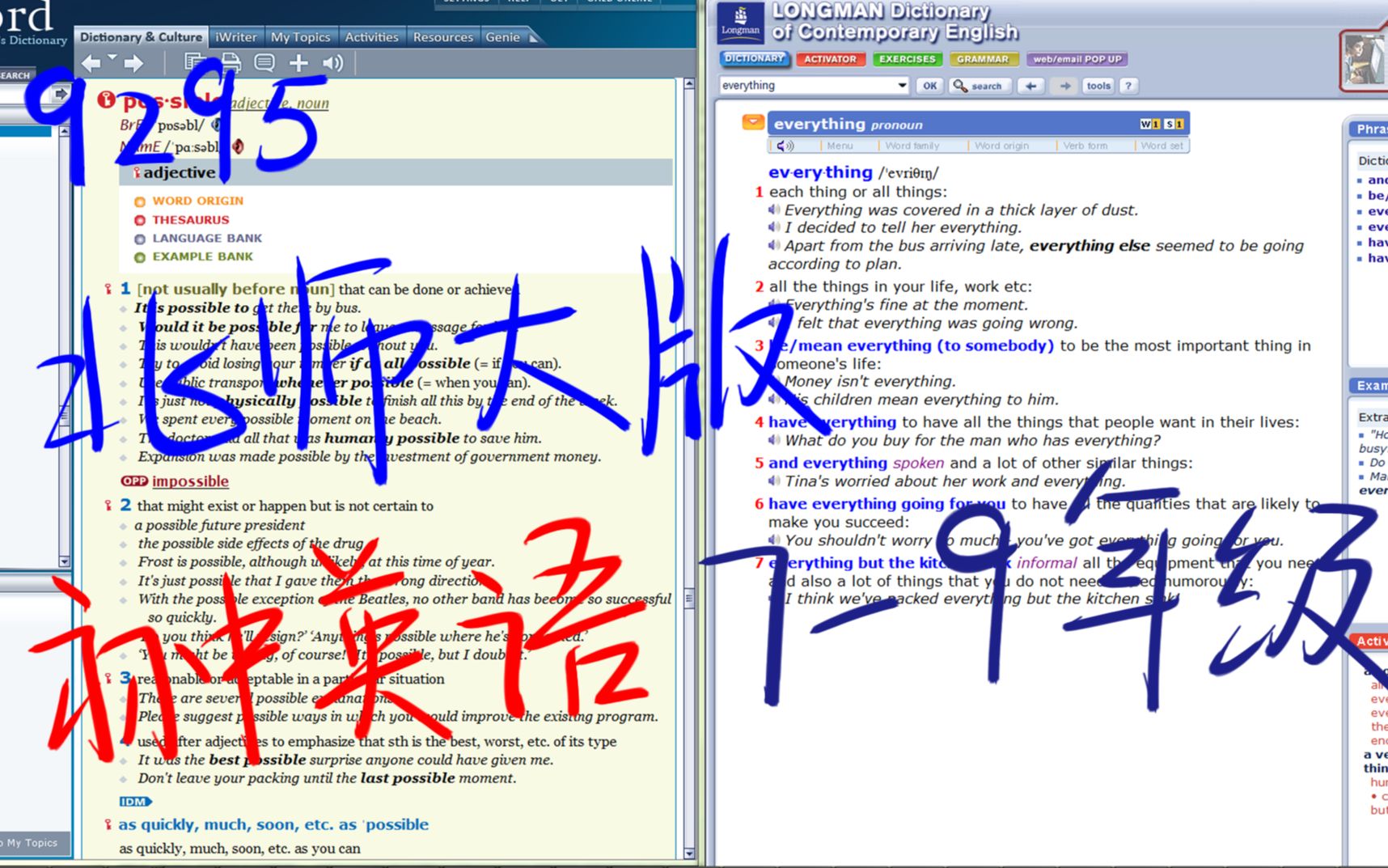The width and height of the screenshot is (1388, 868).
Task: Click the Oxford entry scrollbar down arrow
Action: 689,853
